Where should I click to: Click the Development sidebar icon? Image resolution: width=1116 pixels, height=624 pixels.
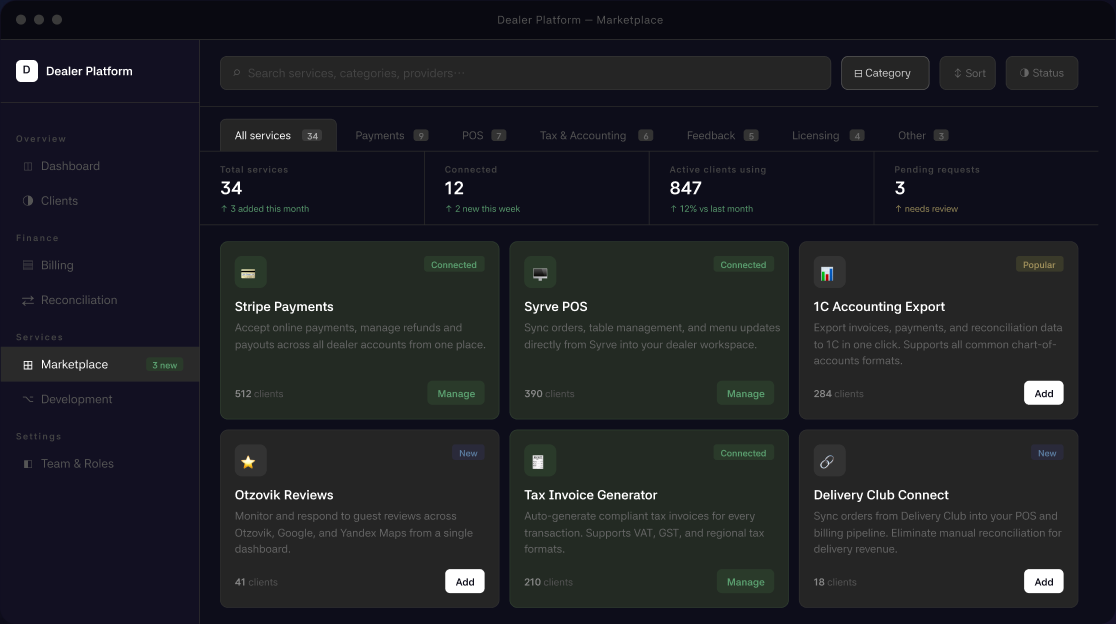pyautogui.click(x=28, y=399)
